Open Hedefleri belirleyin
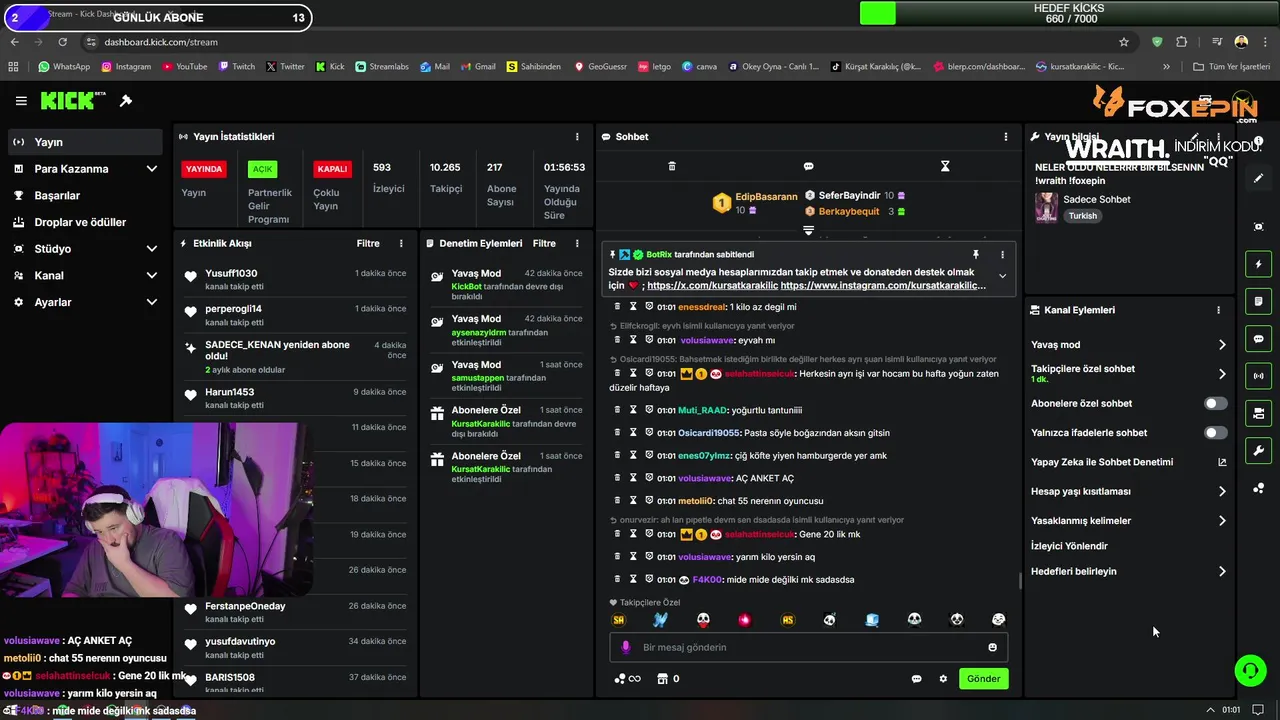 pyautogui.click(x=1129, y=572)
